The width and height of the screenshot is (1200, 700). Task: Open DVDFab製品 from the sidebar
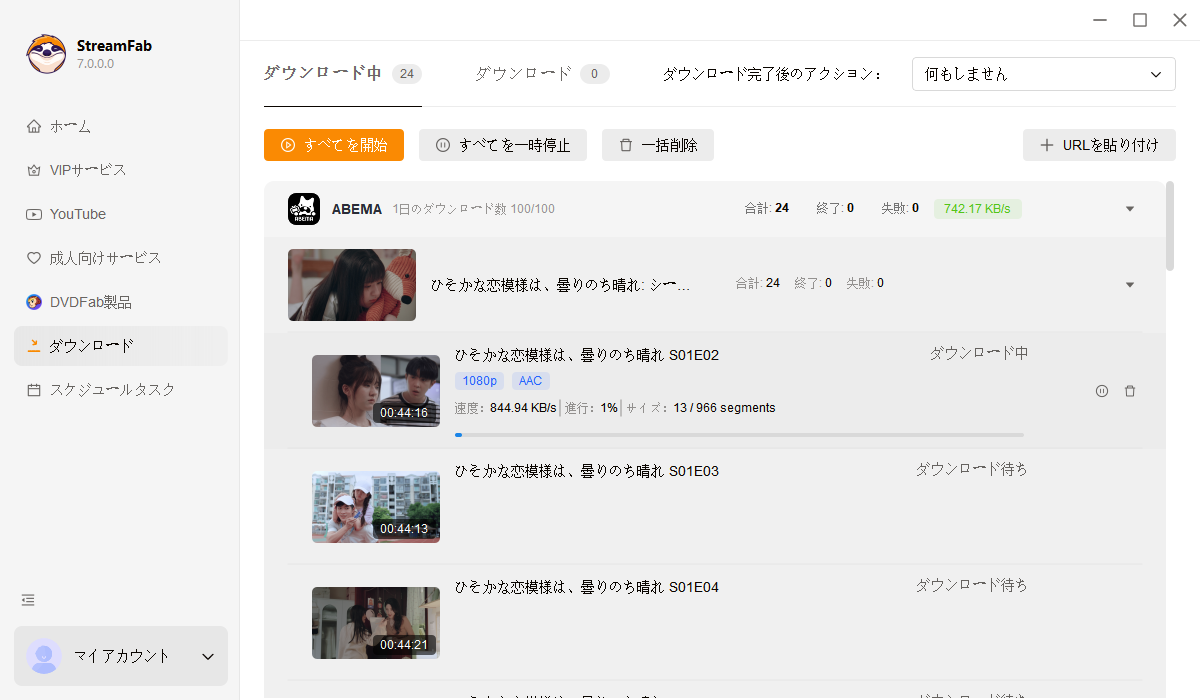point(90,302)
